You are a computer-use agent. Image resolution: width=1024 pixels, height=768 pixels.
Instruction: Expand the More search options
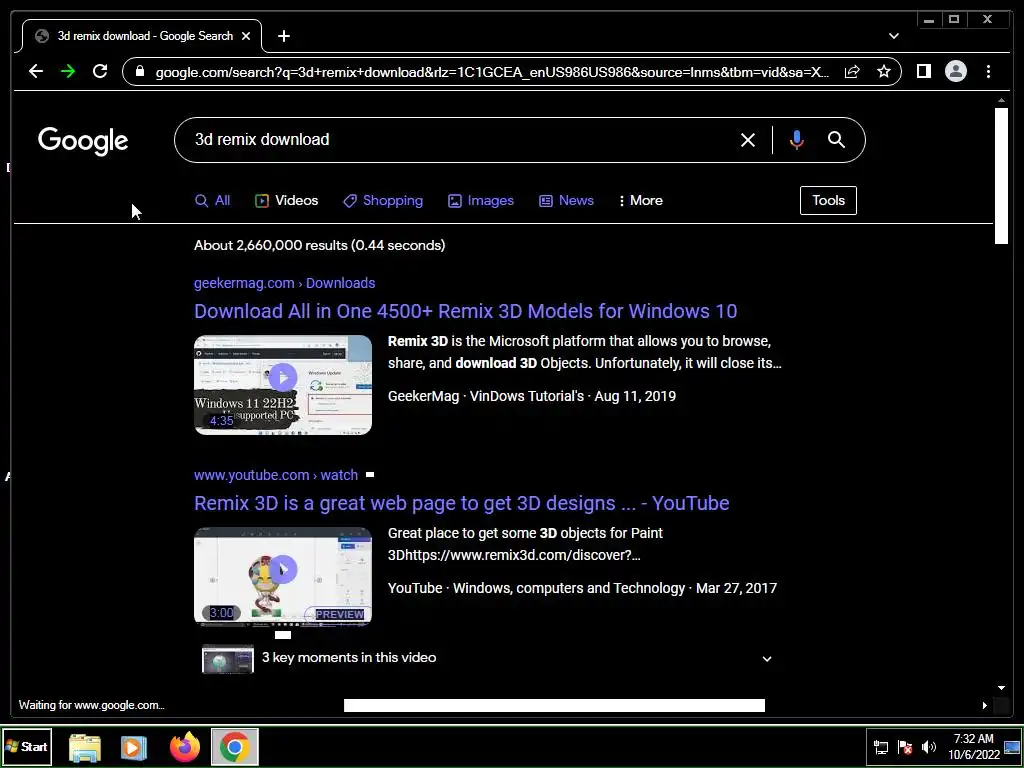click(x=641, y=200)
